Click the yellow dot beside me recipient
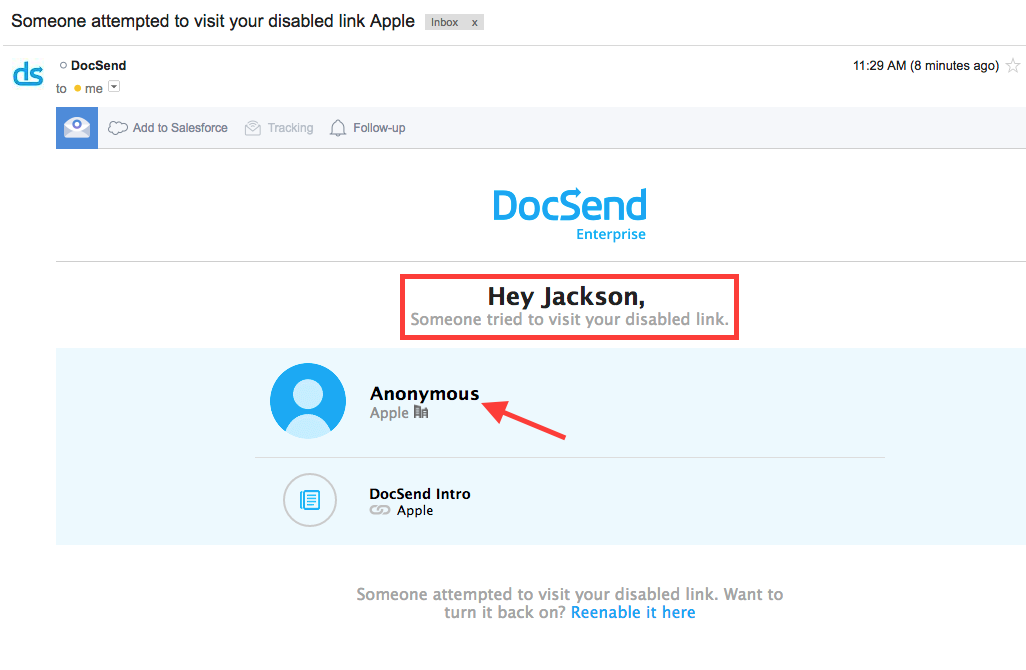The width and height of the screenshot is (1026, 670). 77,88
